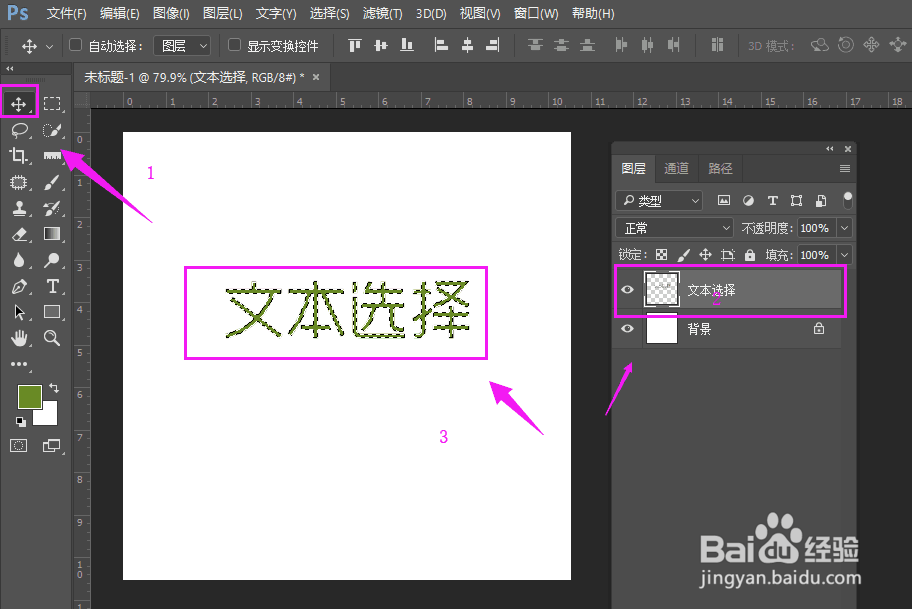Select the Rectangle shape tool
Viewport: 912px width, 609px height.
click(52, 312)
